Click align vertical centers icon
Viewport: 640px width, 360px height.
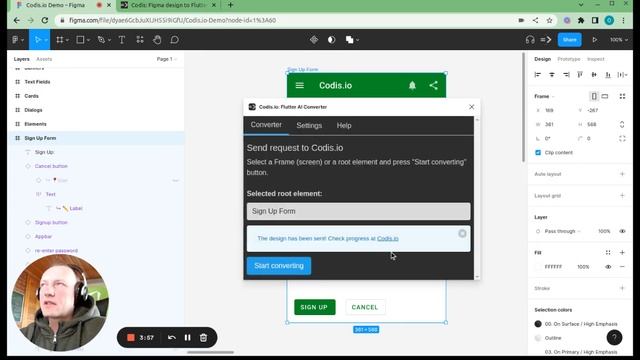pyautogui.click(x=594, y=75)
